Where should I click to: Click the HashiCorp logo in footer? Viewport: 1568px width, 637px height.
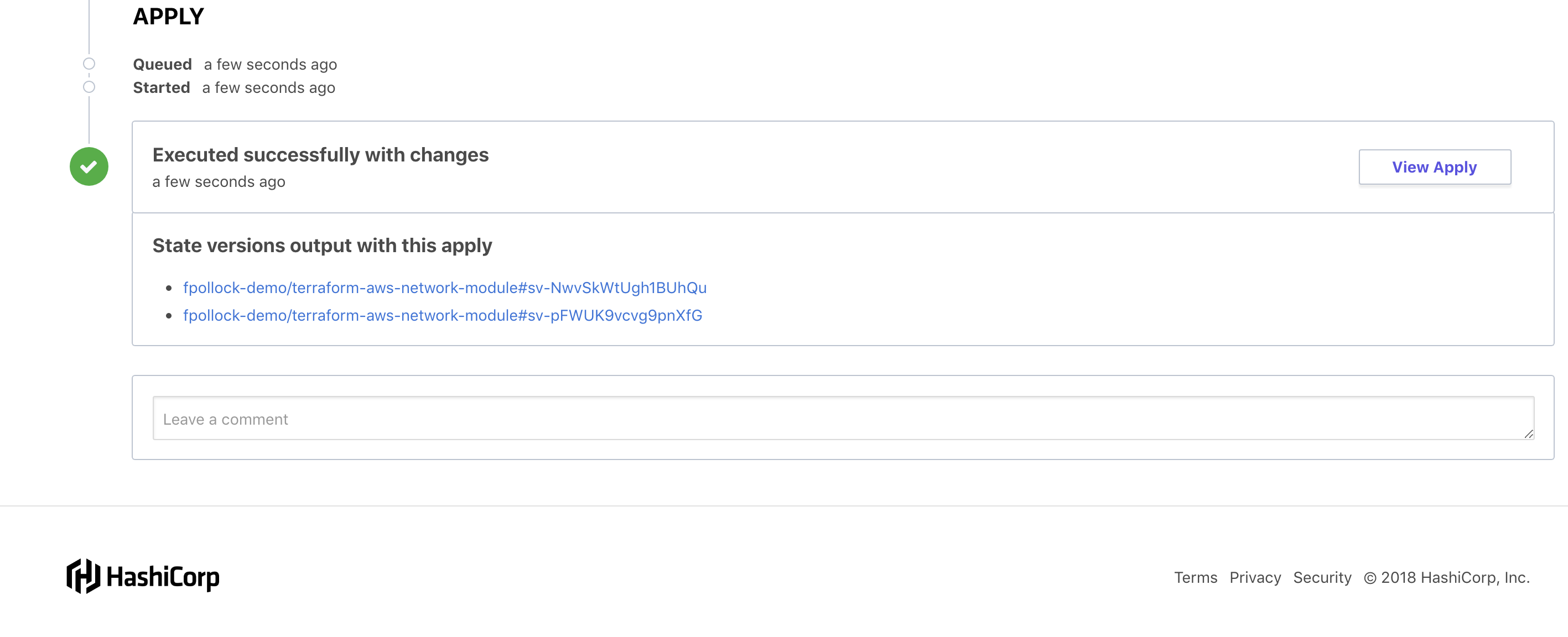click(143, 576)
